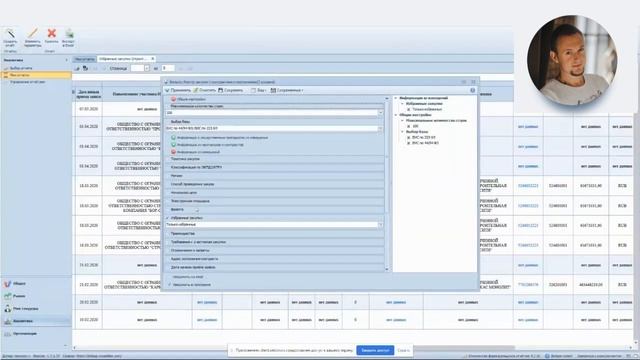Collapse the Аналитика sidebar panel header
Viewport: 640px width, 360px height.
(x=67, y=60)
